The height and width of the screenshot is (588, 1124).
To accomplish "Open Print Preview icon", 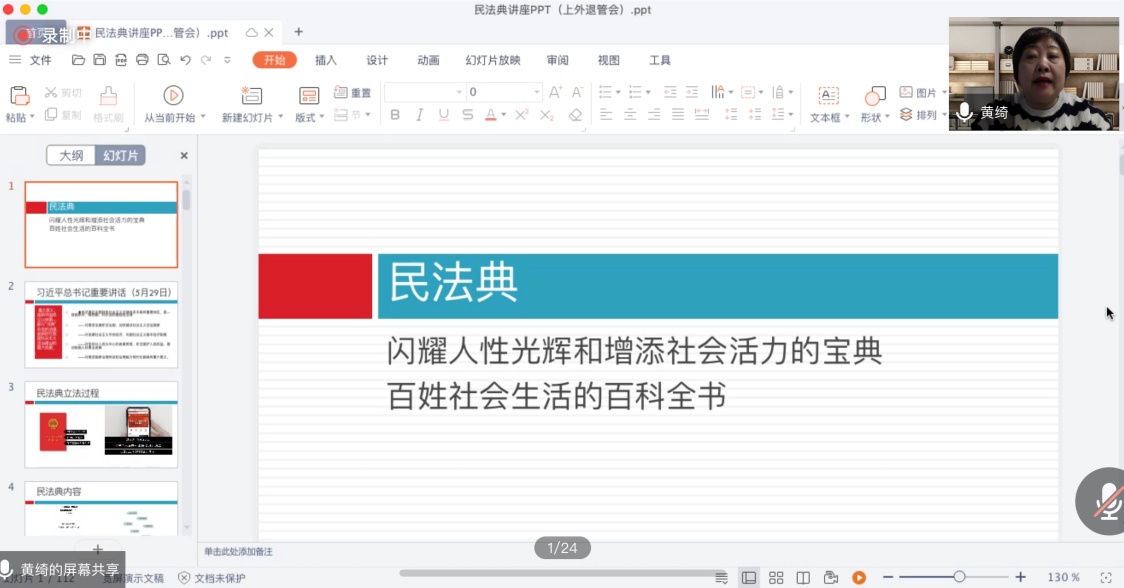I will tap(163, 60).
